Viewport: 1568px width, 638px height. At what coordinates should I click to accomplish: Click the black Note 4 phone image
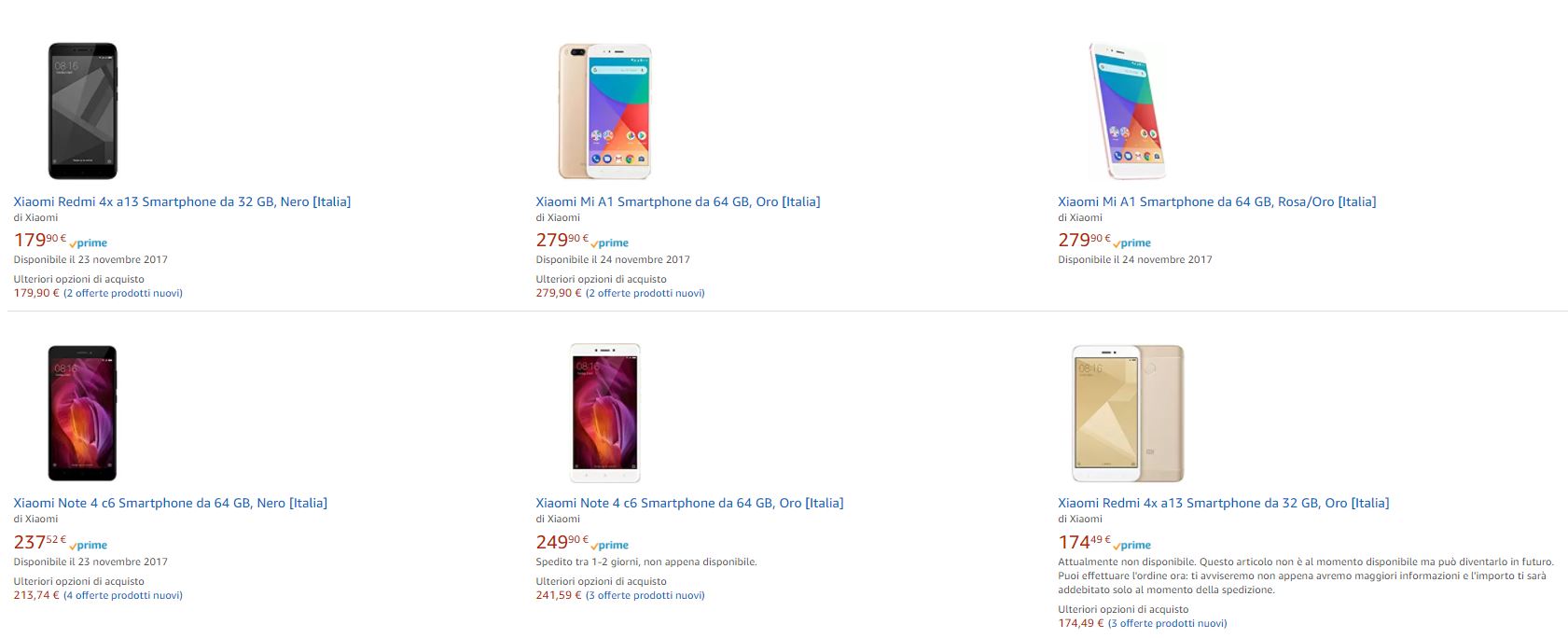[x=82, y=412]
